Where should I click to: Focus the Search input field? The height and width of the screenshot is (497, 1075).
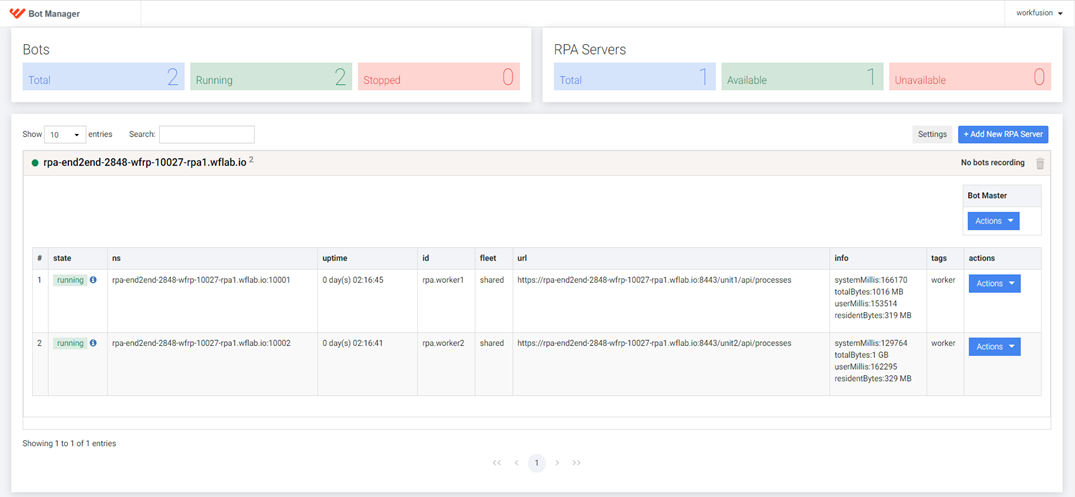coord(207,134)
